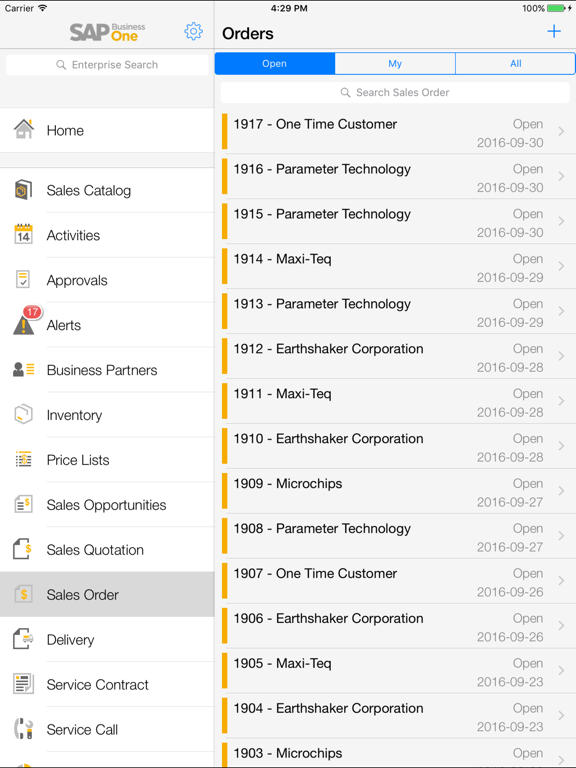
Task: Click the Home house icon
Action: coord(24,130)
